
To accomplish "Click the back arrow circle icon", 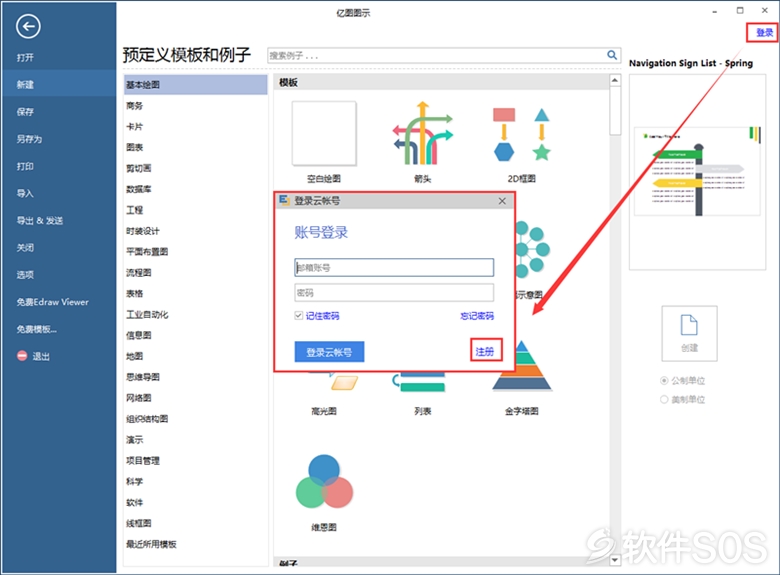I will [x=28, y=26].
